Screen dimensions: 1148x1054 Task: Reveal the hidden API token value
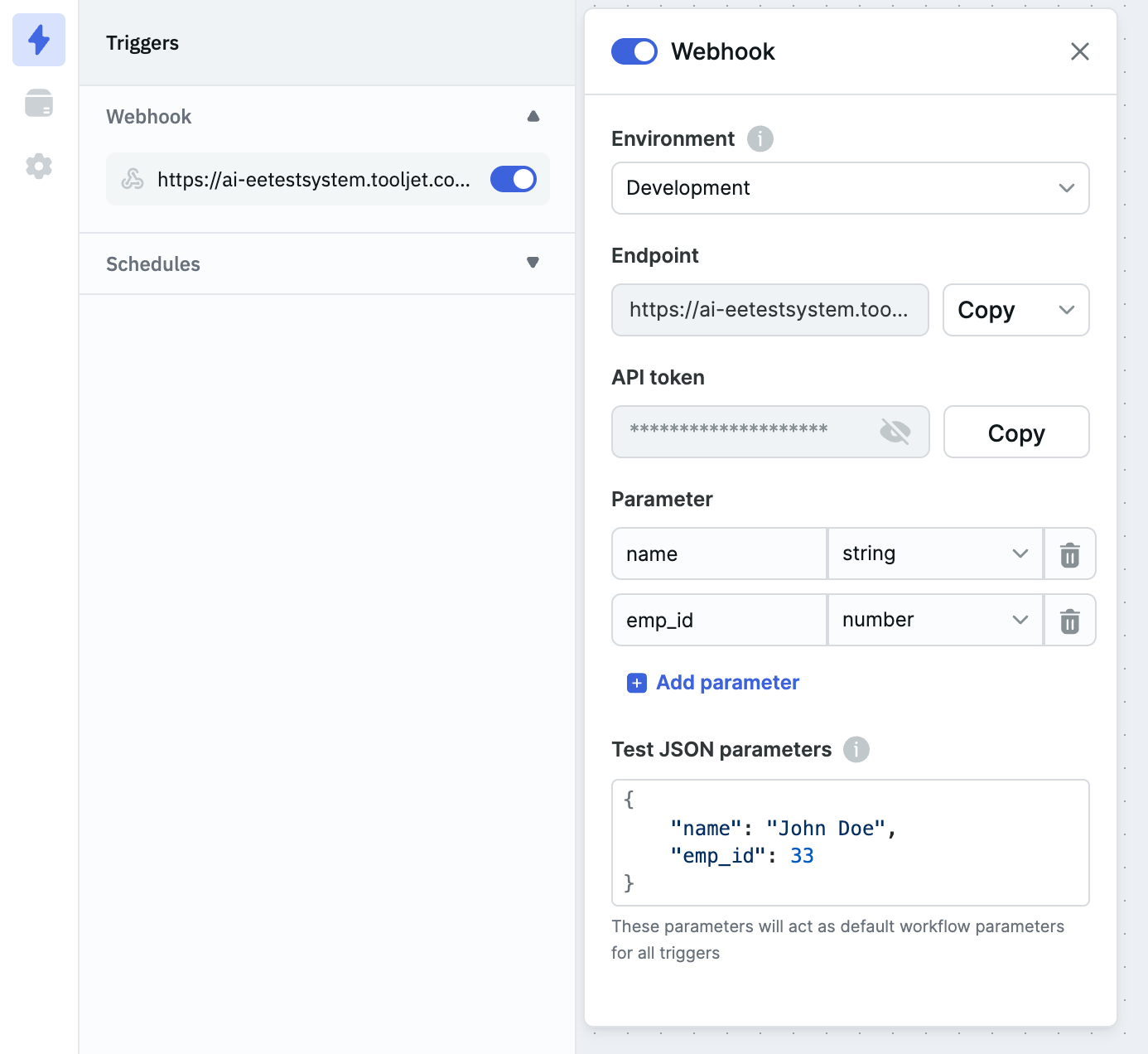coord(897,431)
